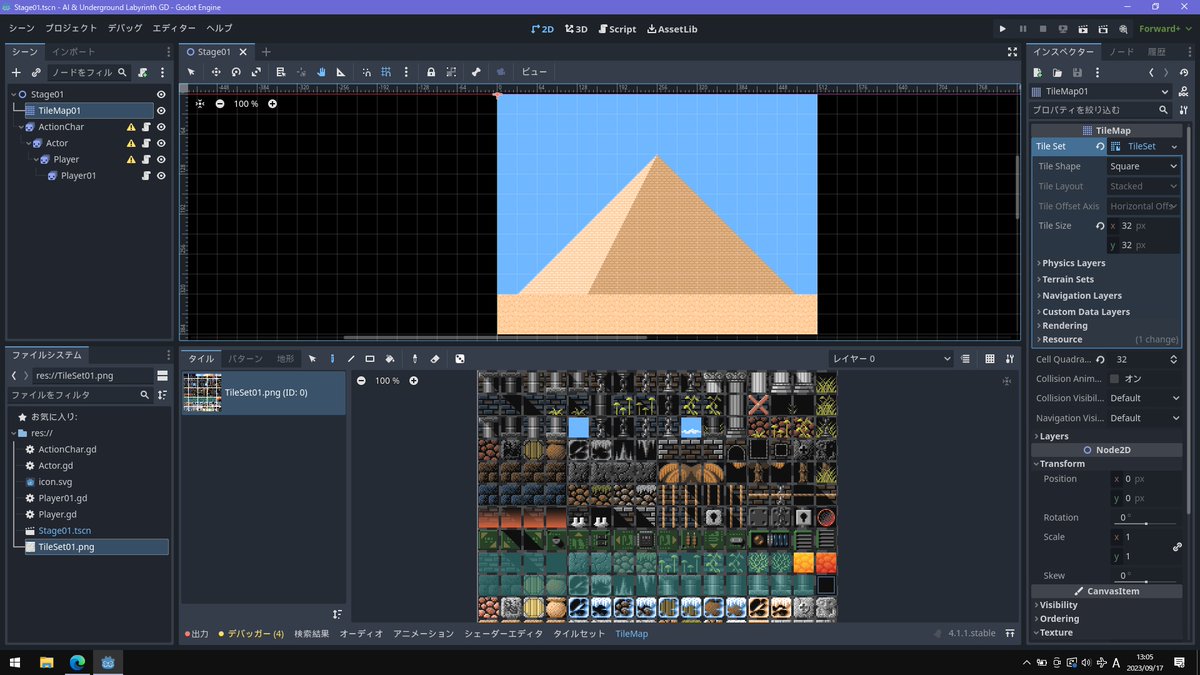The image size is (1200, 675).
Task: Open the Tile Shape dropdown
Action: [x=1144, y=166]
